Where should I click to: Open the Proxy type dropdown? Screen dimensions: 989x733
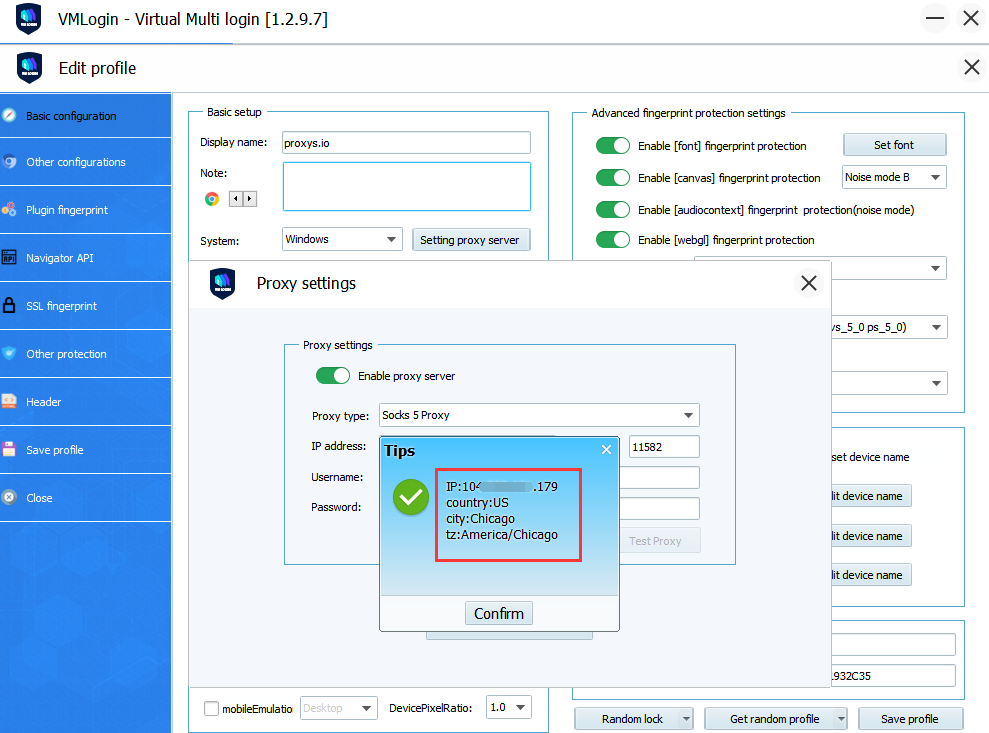pos(539,415)
